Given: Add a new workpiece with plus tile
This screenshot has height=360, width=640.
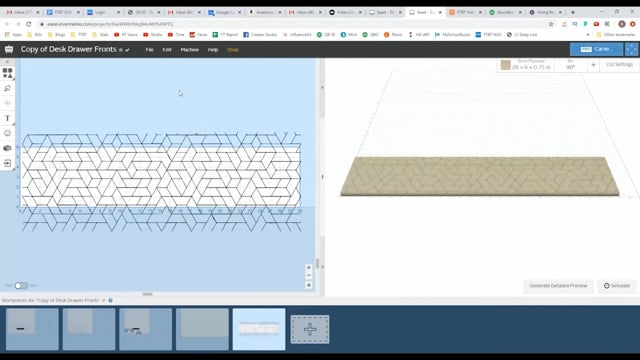Looking at the screenshot, I should click(310, 329).
